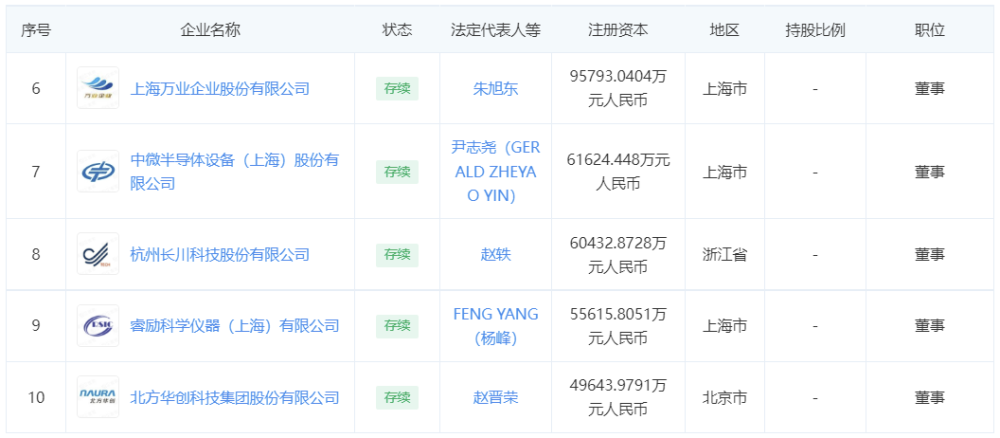Open 北方华创科技集团股份有限公司 link
The width and height of the screenshot is (1000, 438).
(234, 398)
